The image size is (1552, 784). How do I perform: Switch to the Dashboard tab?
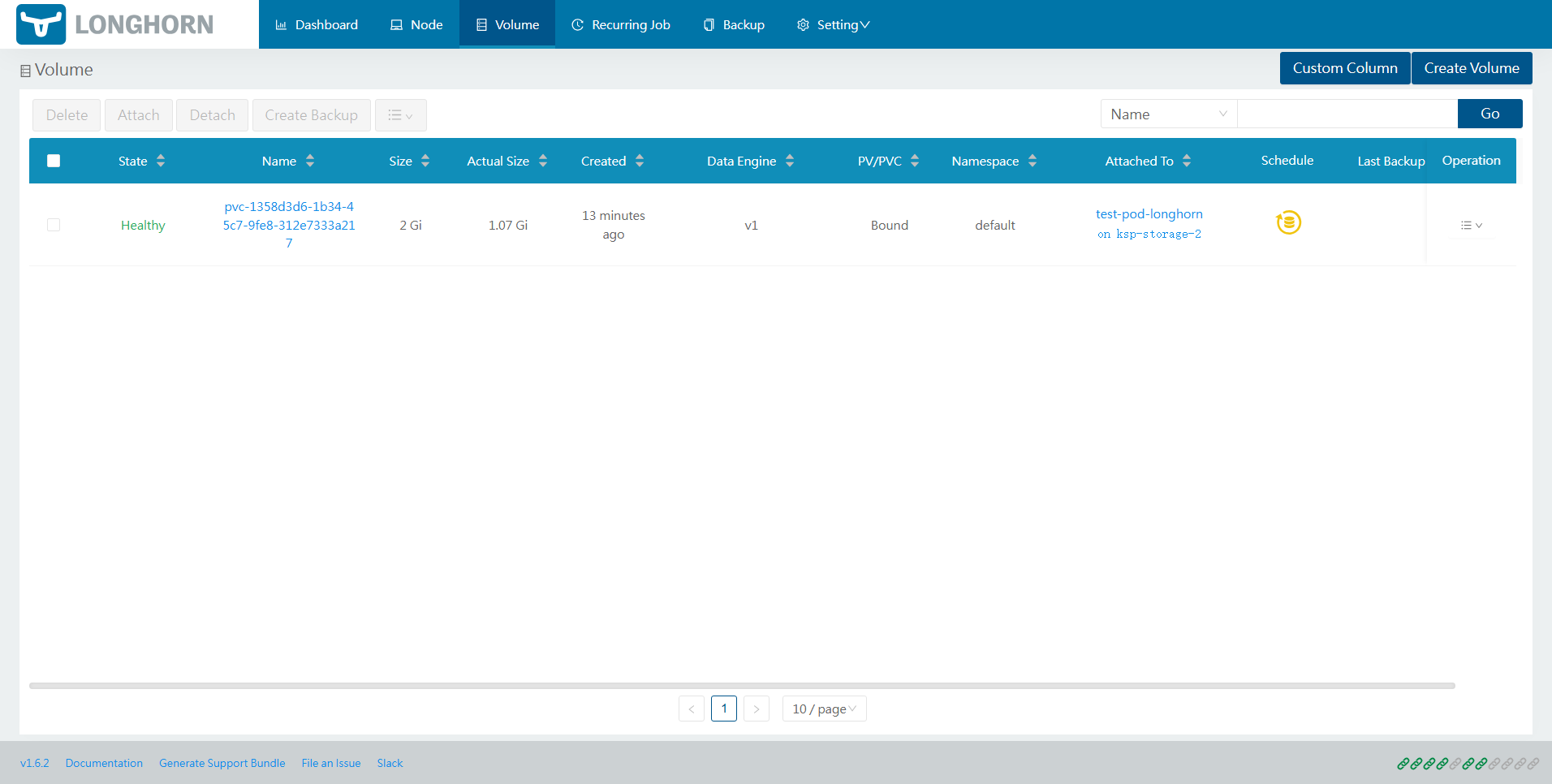[x=317, y=24]
